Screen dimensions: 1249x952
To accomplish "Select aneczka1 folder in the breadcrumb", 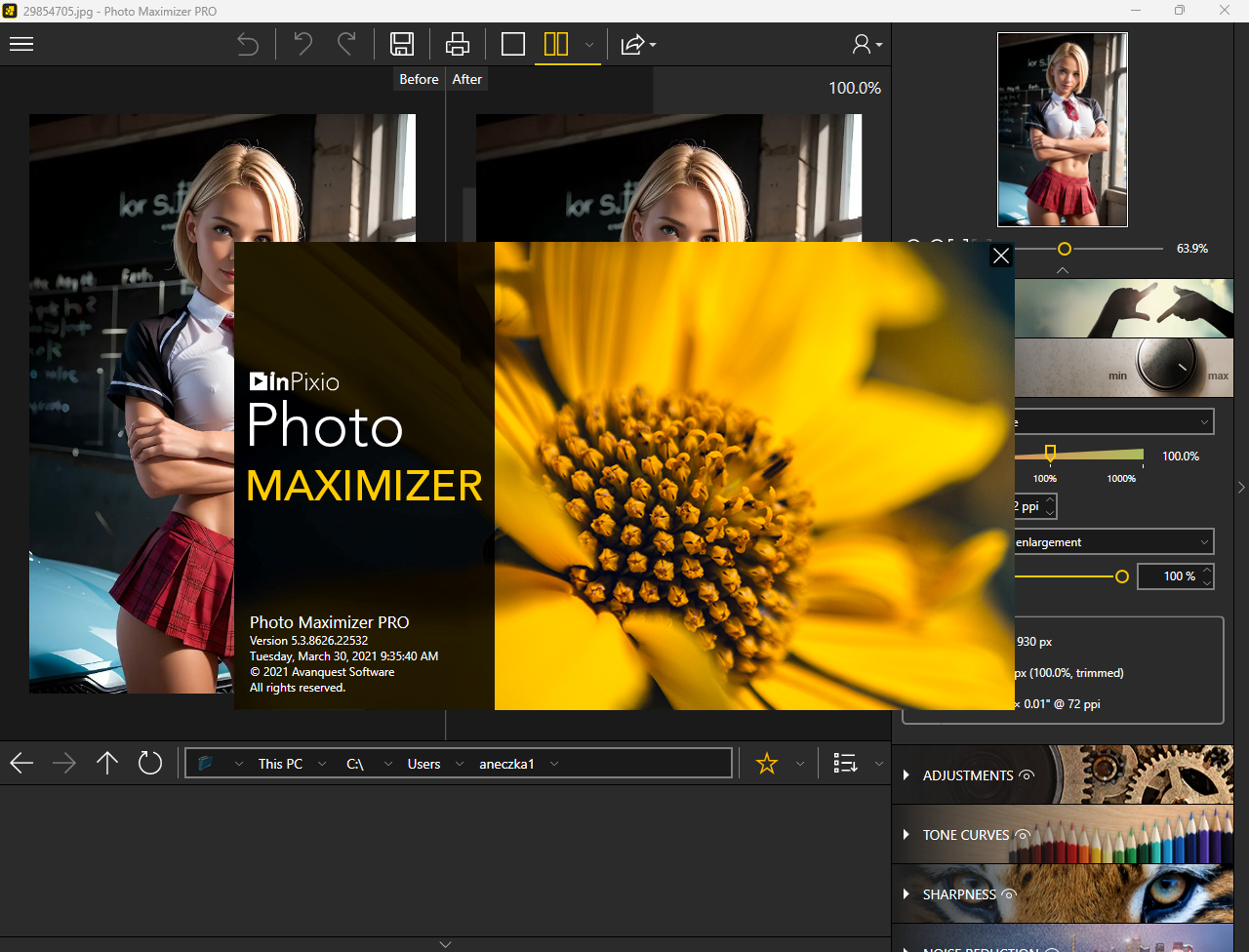I will point(506,764).
